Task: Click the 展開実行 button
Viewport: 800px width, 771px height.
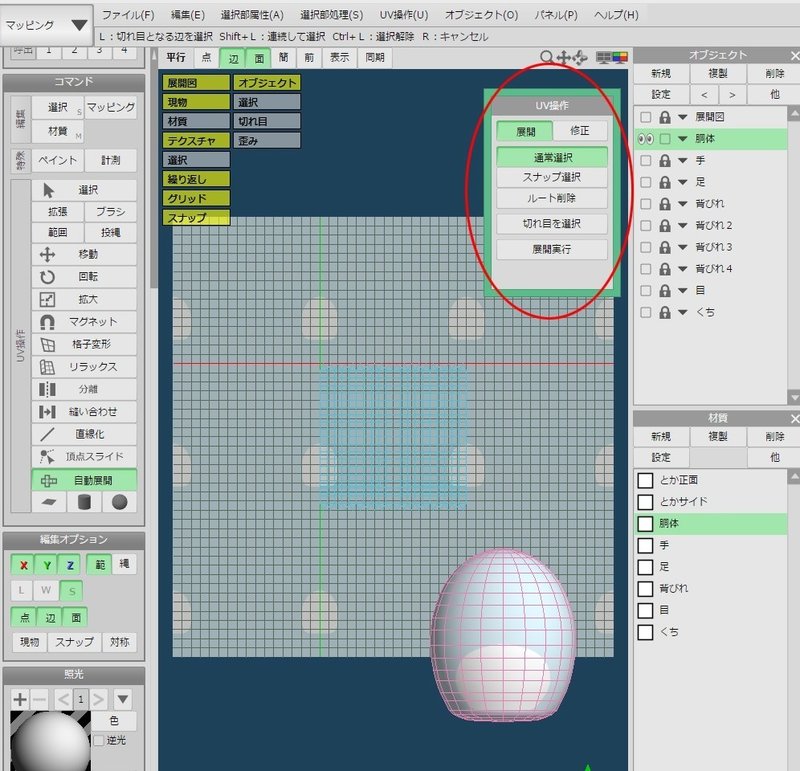Action: click(552, 249)
